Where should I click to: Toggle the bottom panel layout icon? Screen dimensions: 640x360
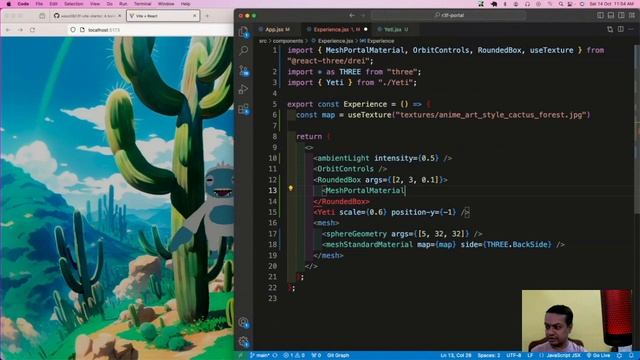611,16
